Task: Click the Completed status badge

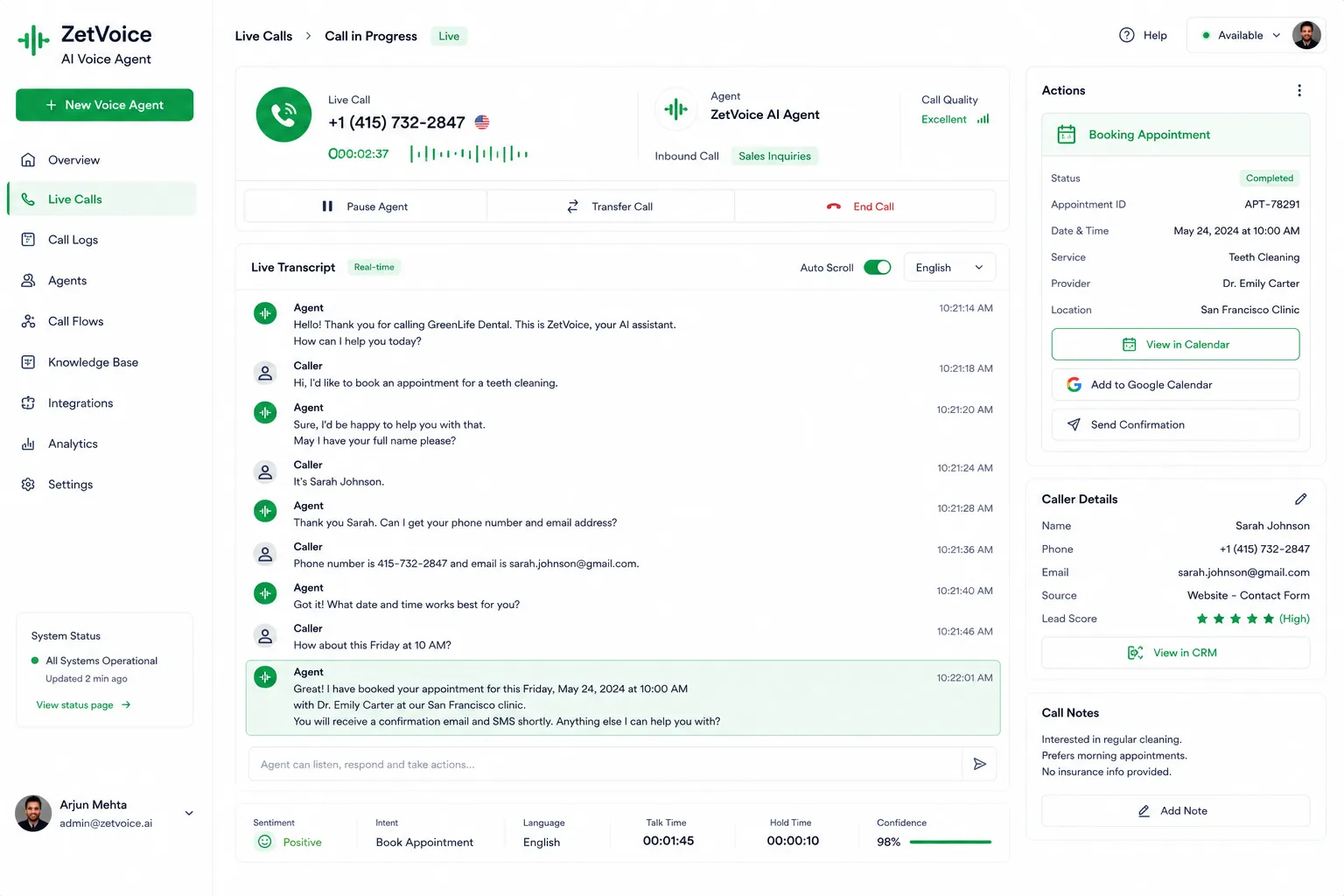Action: [1269, 178]
